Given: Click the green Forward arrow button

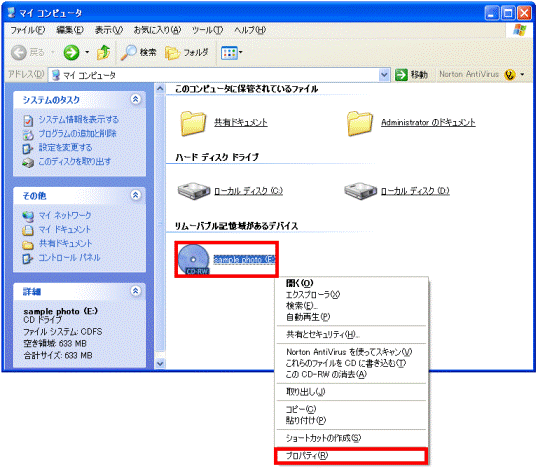Looking at the screenshot, I should coord(71,52).
